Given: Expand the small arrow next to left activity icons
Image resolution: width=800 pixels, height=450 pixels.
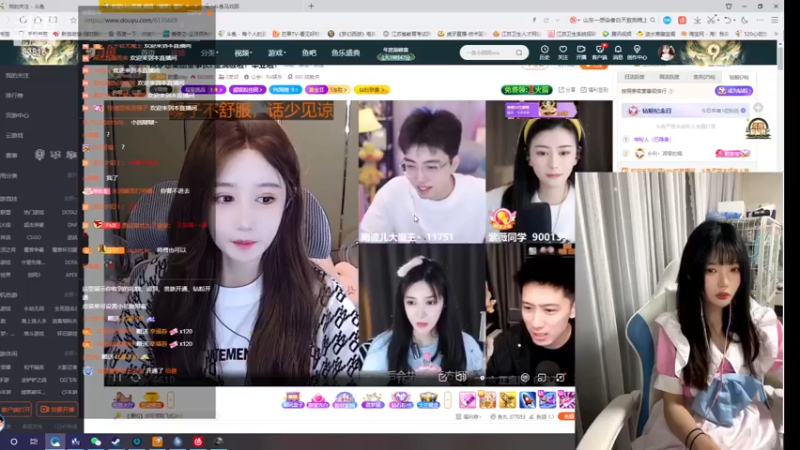Looking at the screenshot, I should coord(170,400).
